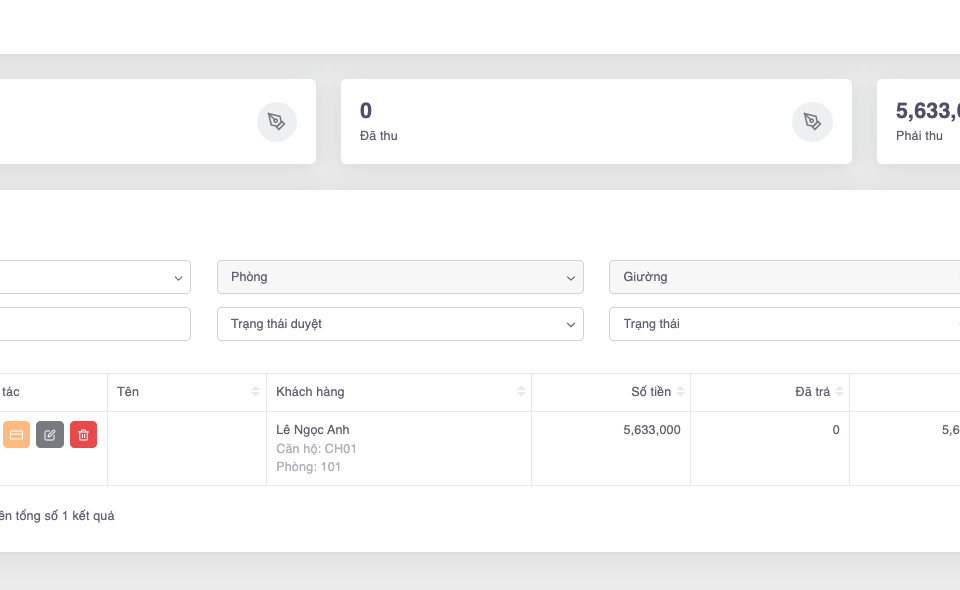Sort the Số tiền column using its arrows
Screen dimensions: 960x590
coord(680,392)
